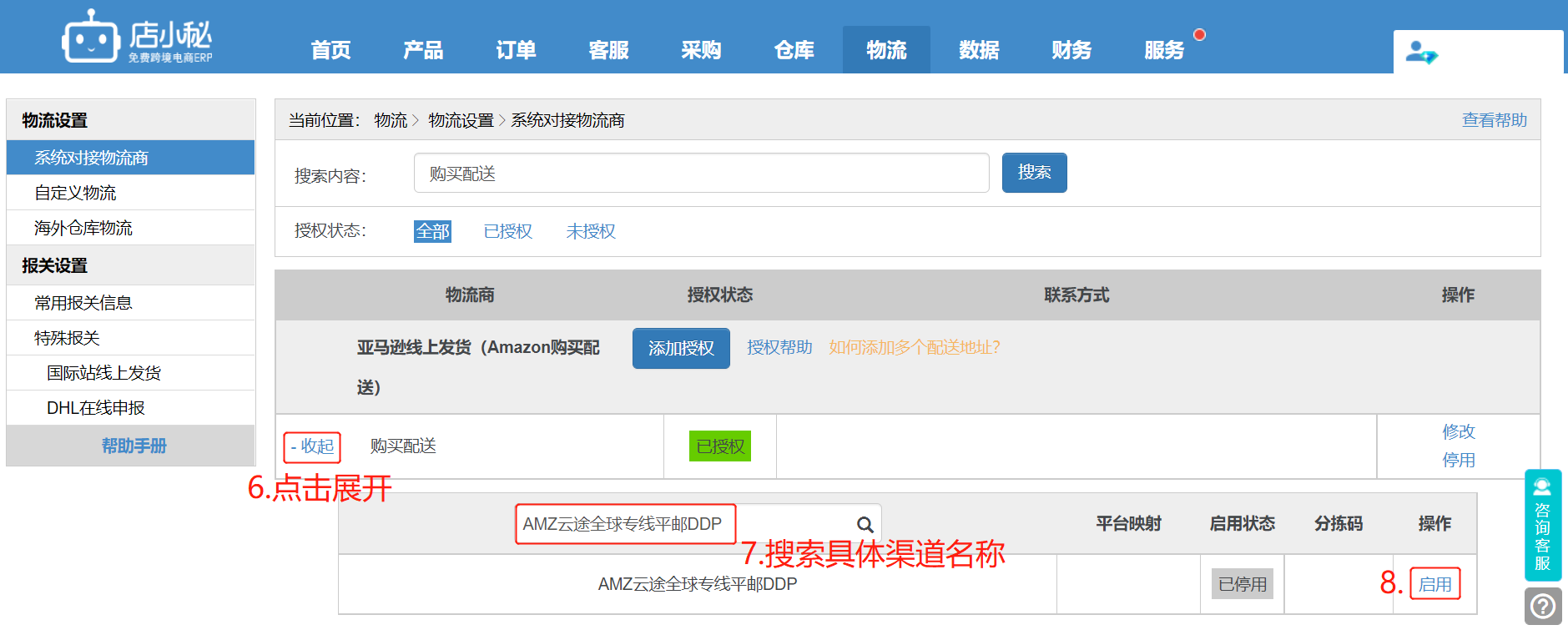
Task: Select the 物流 navigation tab
Action: [886, 50]
